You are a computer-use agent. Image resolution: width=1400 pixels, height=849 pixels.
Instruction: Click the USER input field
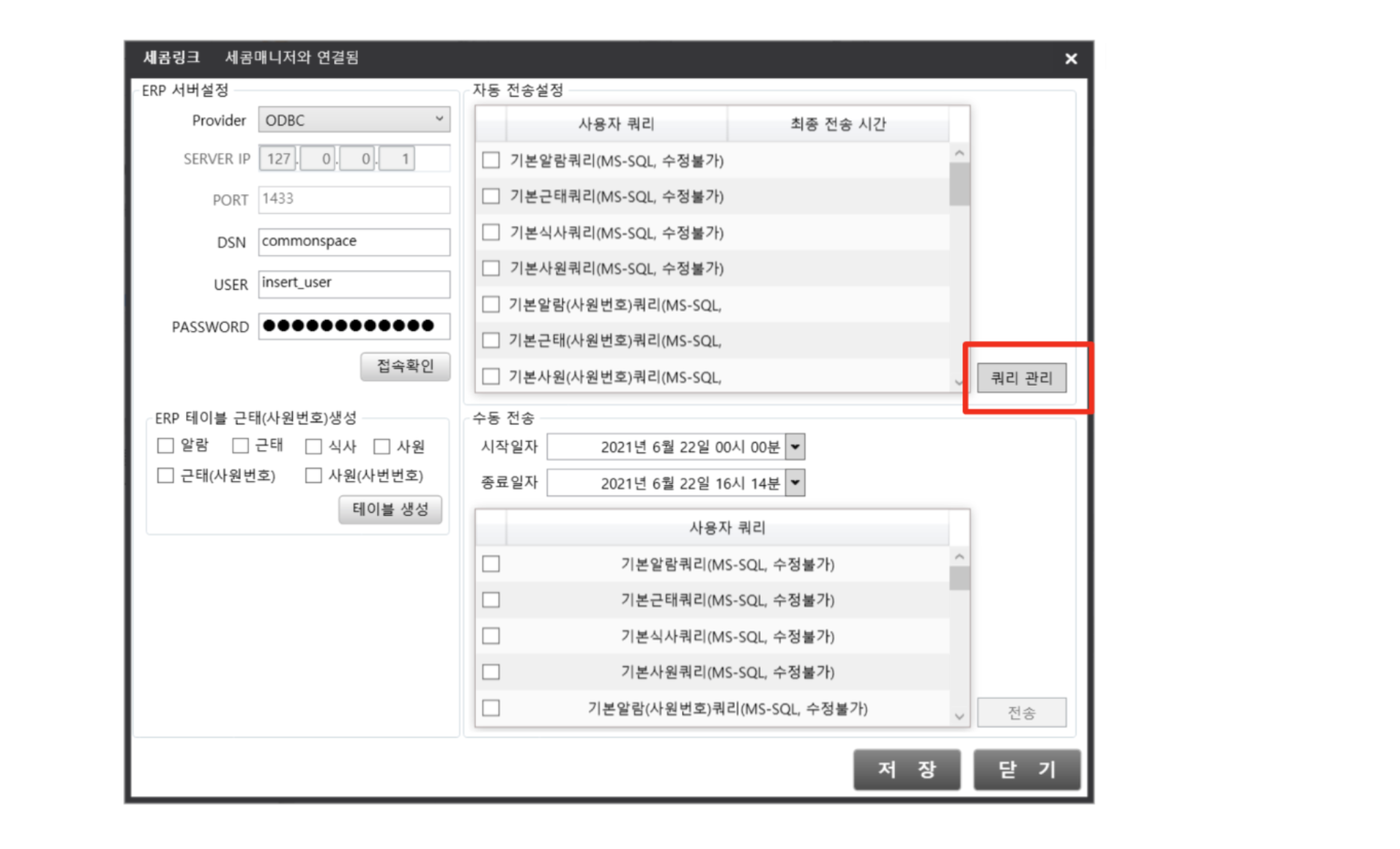(x=354, y=283)
